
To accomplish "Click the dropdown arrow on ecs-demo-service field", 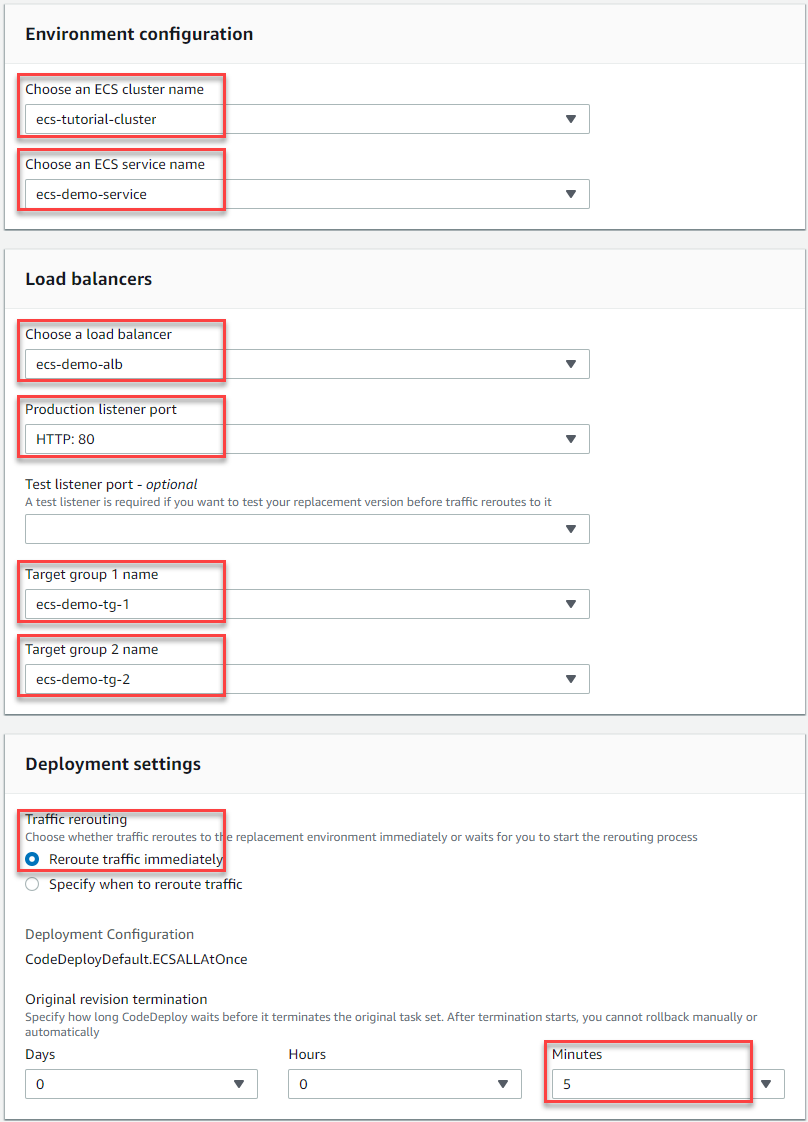I will (x=571, y=193).
